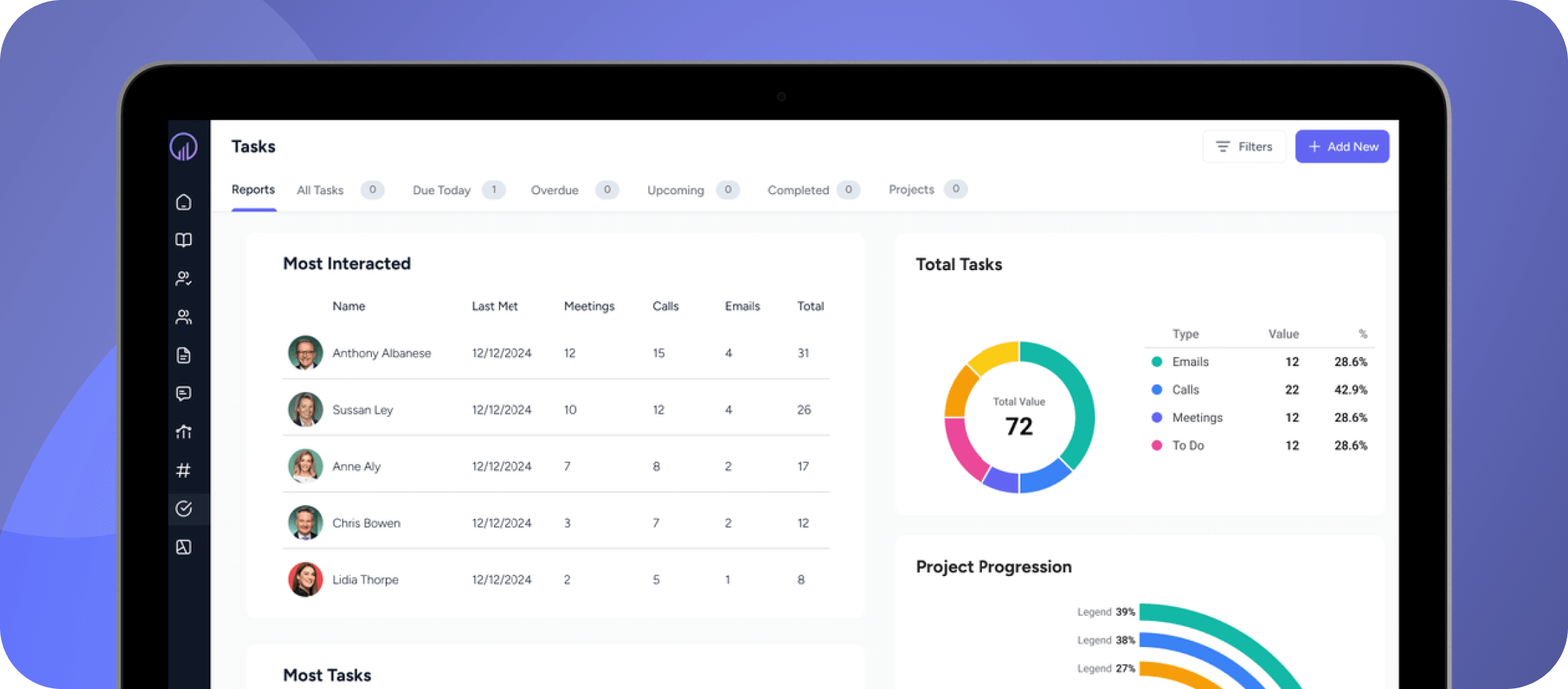The width and height of the screenshot is (1568, 689).
Task: Click the blue Calls legend dot
Action: [1157, 389]
